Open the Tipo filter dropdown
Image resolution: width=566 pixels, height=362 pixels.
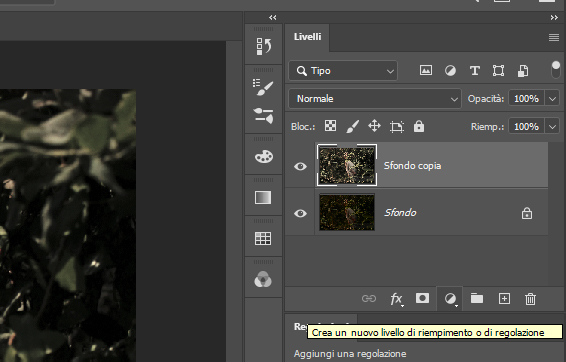[343, 70]
